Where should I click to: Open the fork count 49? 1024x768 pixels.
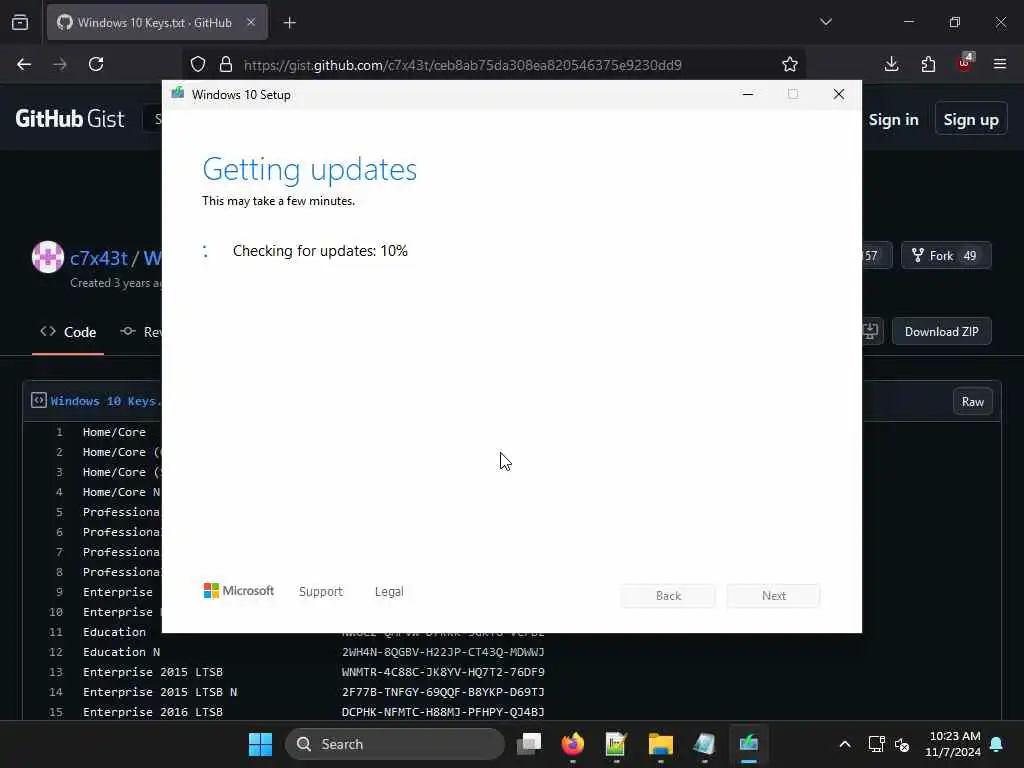coord(970,255)
